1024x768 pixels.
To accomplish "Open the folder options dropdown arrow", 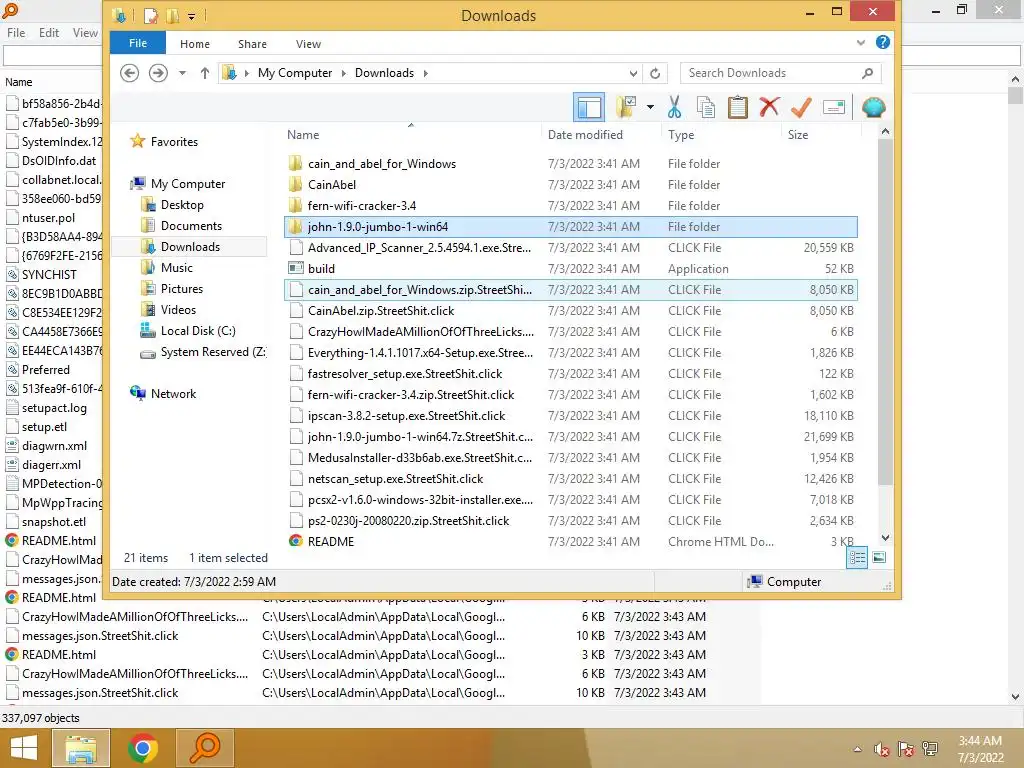I will (x=650, y=107).
